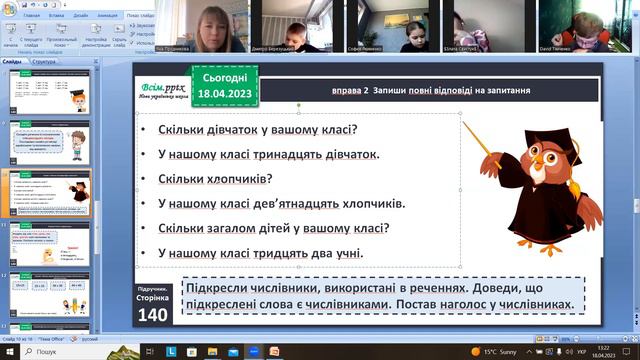Screen dimensions: 640x360
Task: Start Slide Show view from status bar
Action: click(x=556, y=339)
